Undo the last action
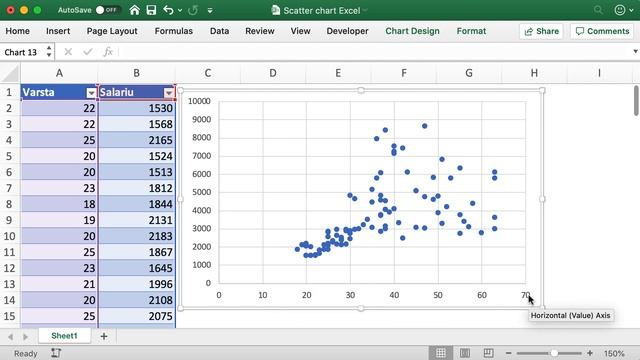640x360 pixels. tap(168, 10)
